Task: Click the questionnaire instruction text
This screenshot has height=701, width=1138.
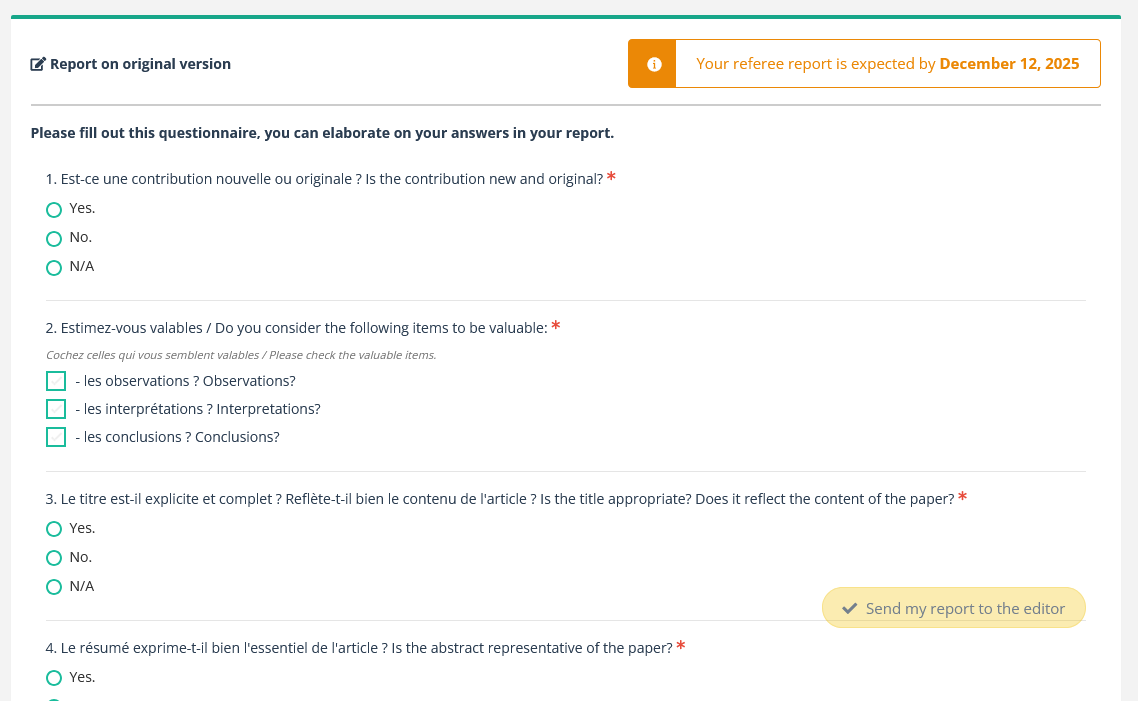Action: point(322,133)
